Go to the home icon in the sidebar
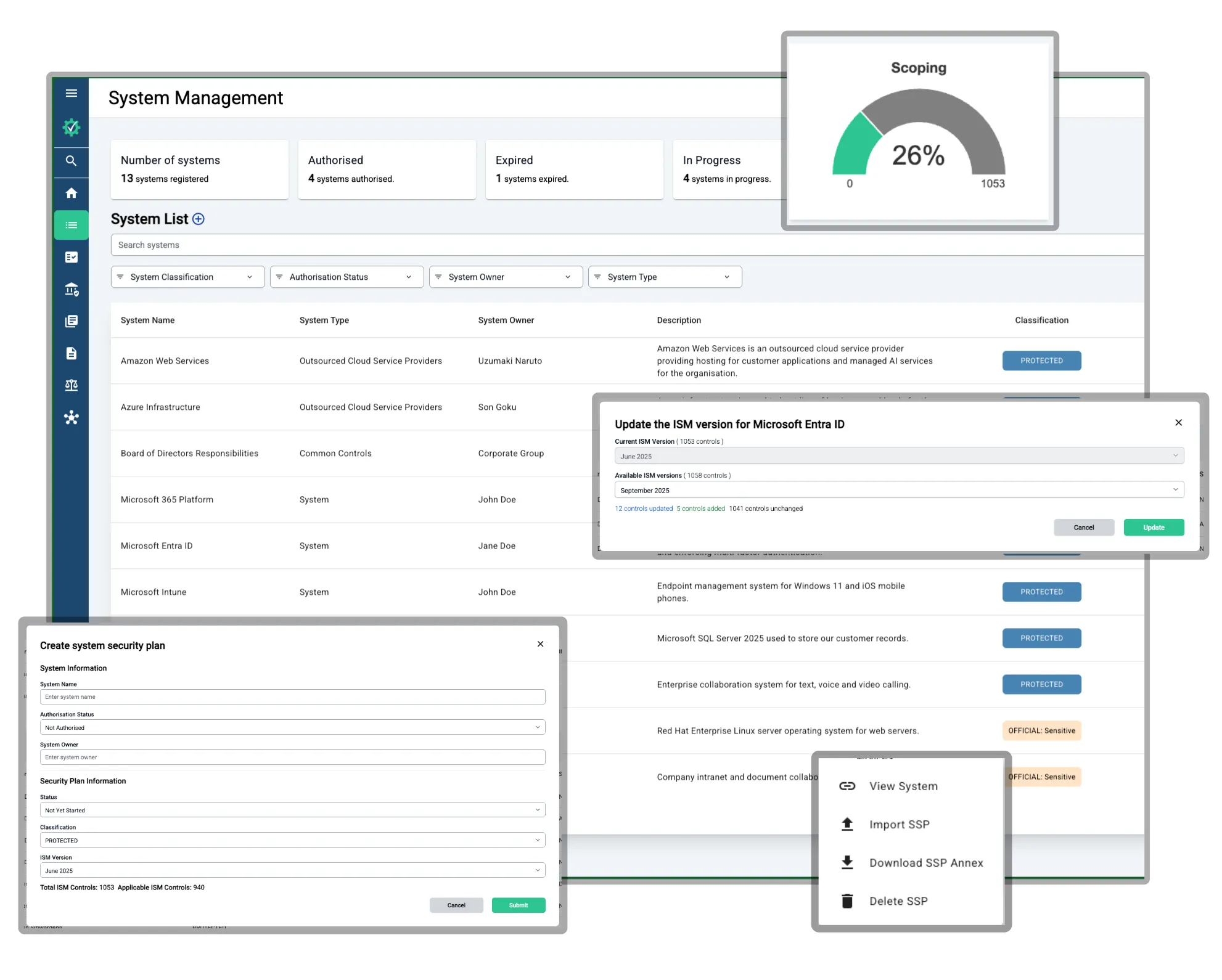This screenshot has height=980, width=1222. coord(72,193)
